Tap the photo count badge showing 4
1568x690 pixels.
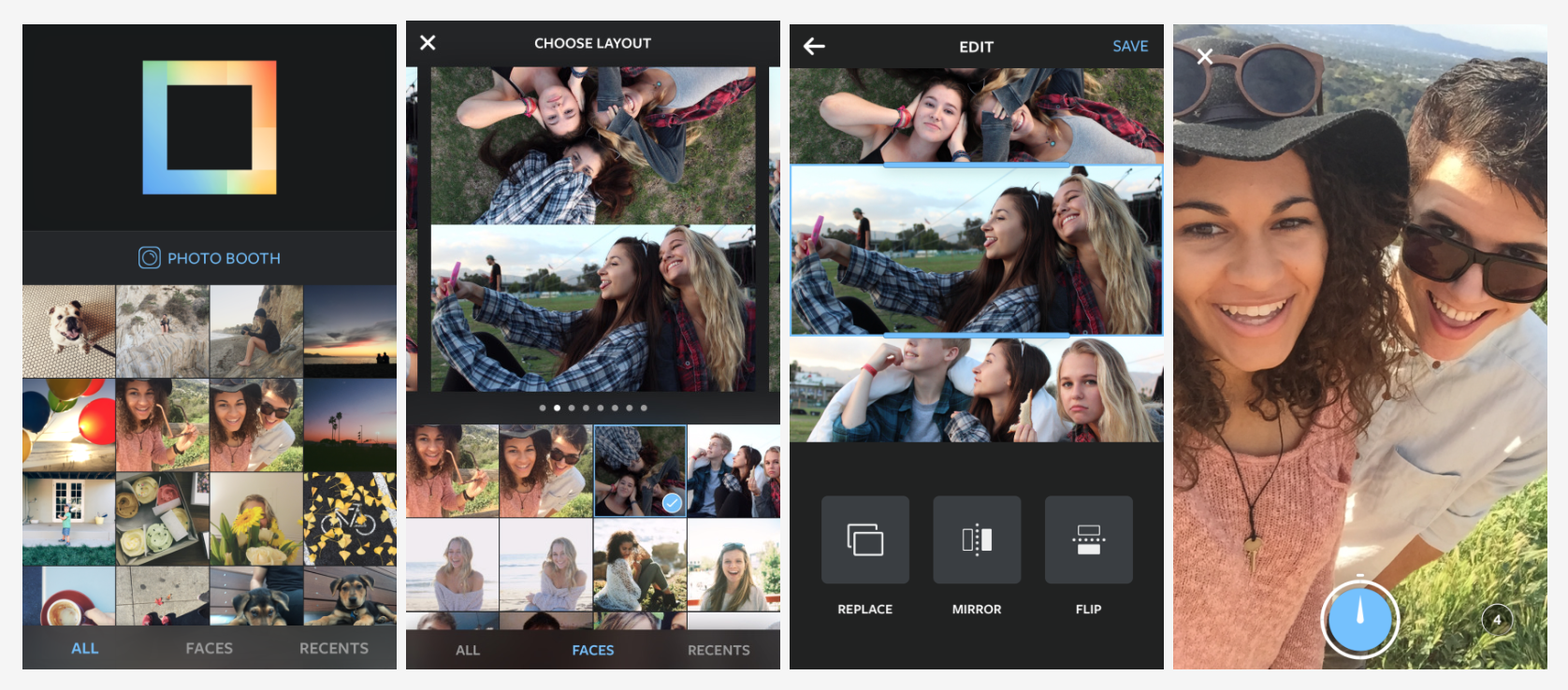pos(1496,619)
